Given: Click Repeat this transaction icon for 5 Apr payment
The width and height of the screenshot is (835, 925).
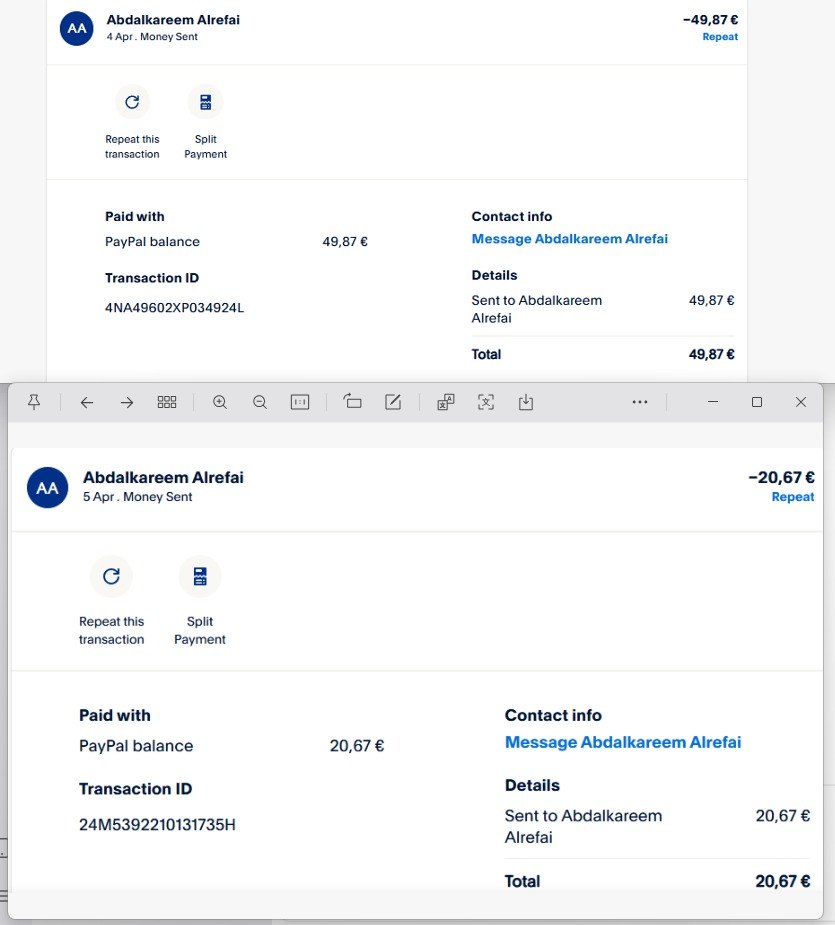Looking at the screenshot, I should point(111,576).
